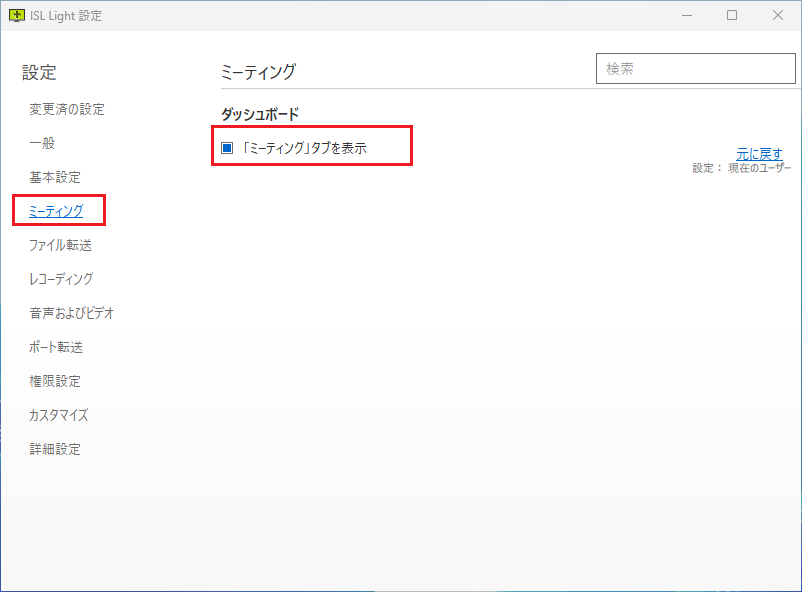Click the ISL Light app icon in title bar
Image resolution: width=802 pixels, height=592 pixels.
coord(17,15)
